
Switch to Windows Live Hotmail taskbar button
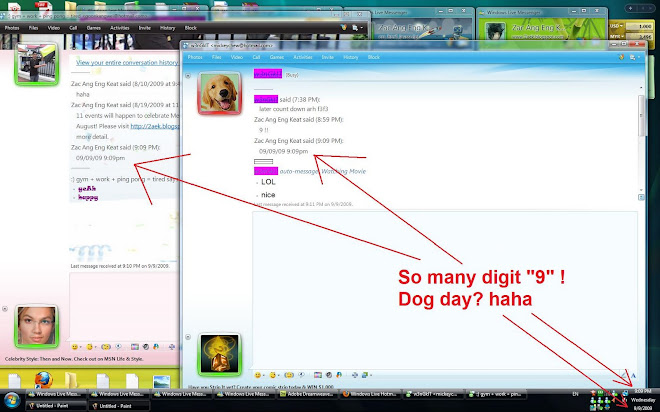coord(371,394)
